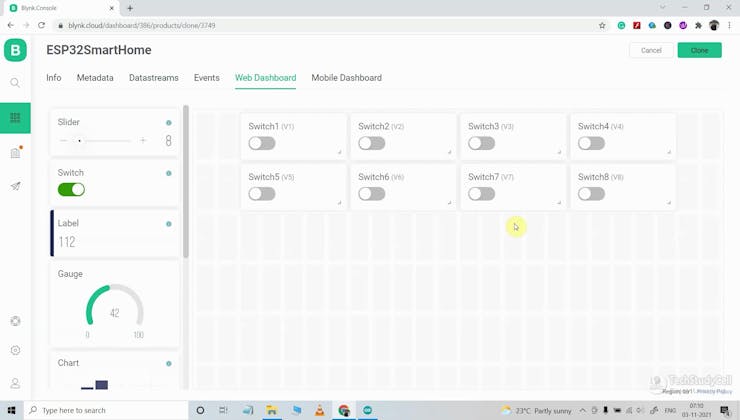This screenshot has width=740, height=420.
Task: Switch to Mobile Dashboard tab
Action: pyautogui.click(x=346, y=78)
